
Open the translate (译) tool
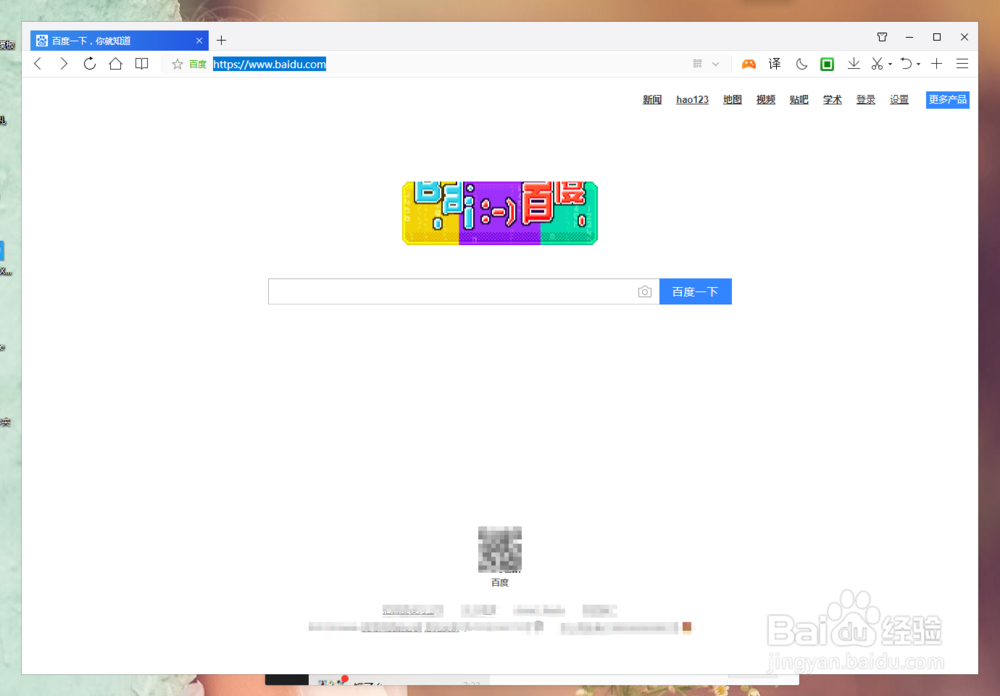coord(774,64)
